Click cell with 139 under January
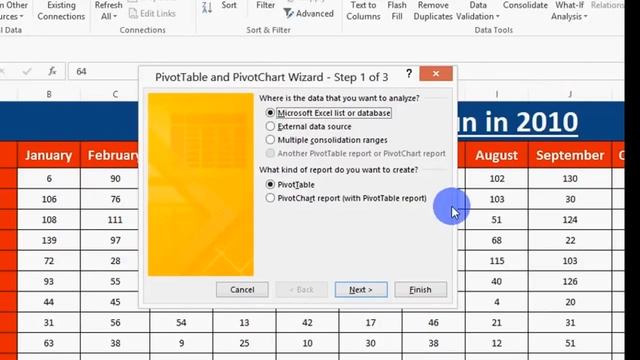Image resolution: width=640 pixels, height=360 pixels. coord(49,240)
